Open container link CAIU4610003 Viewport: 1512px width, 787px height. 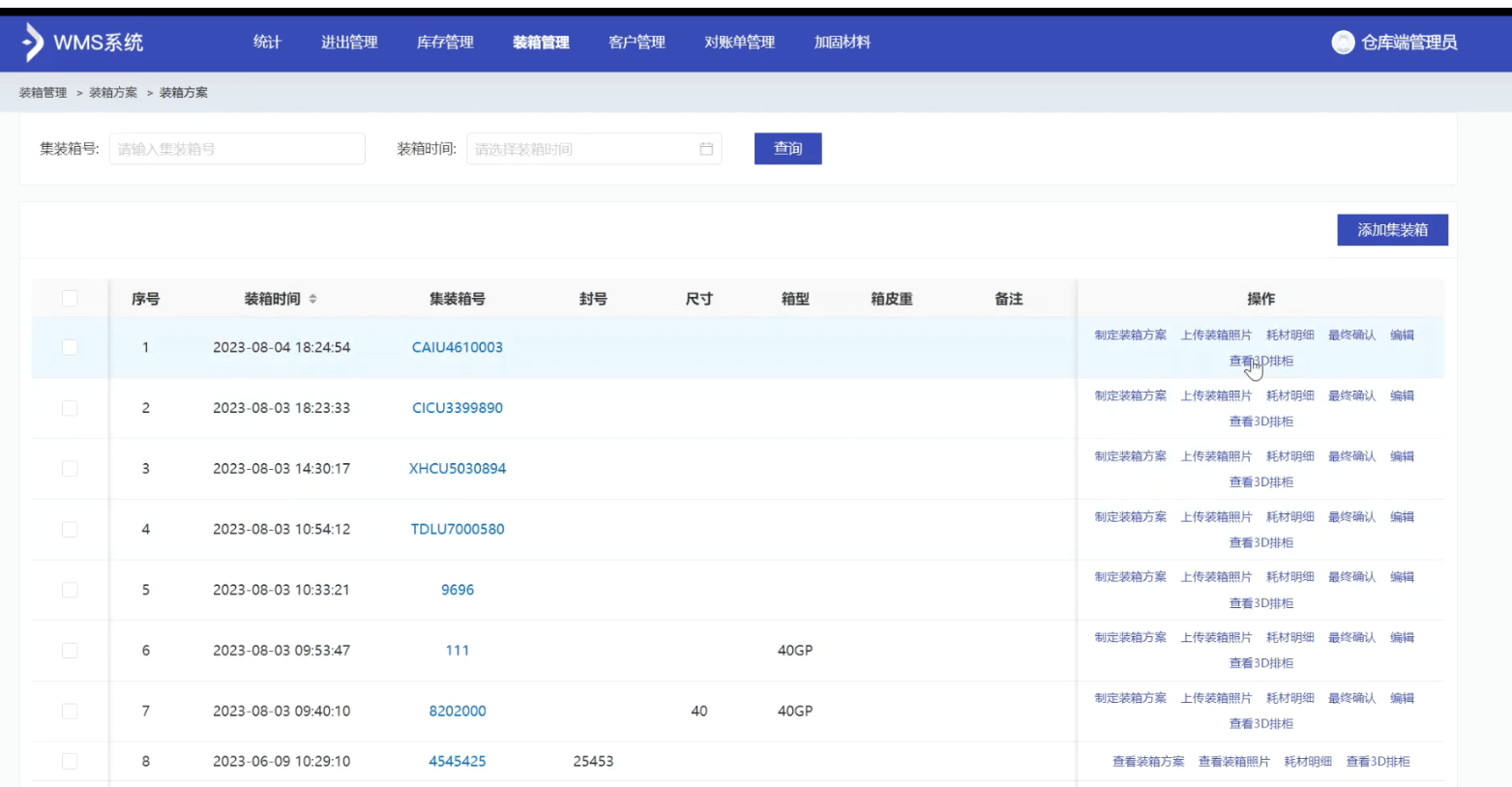point(457,347)
